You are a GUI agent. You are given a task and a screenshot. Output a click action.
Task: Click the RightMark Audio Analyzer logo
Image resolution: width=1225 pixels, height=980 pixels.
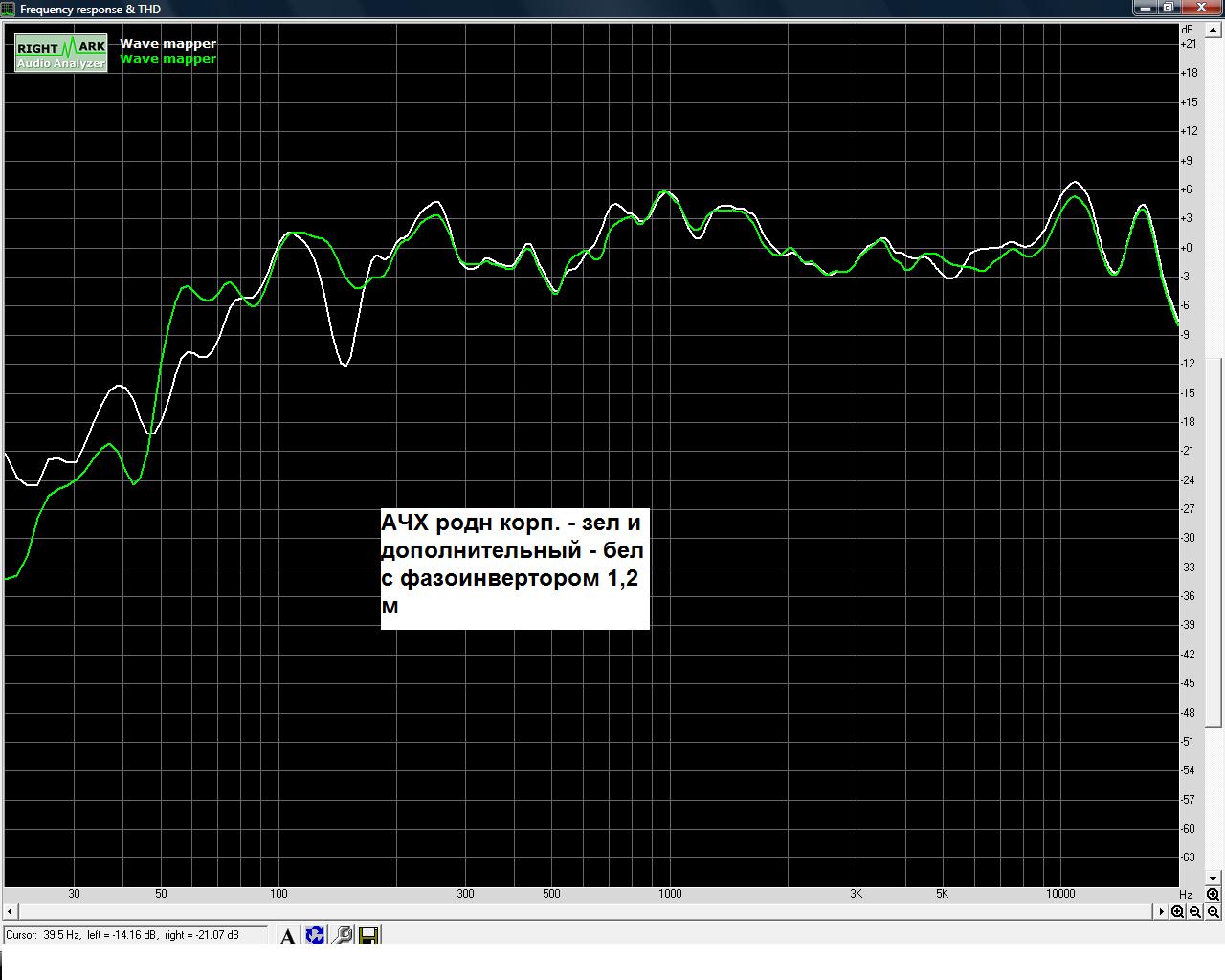61,54
